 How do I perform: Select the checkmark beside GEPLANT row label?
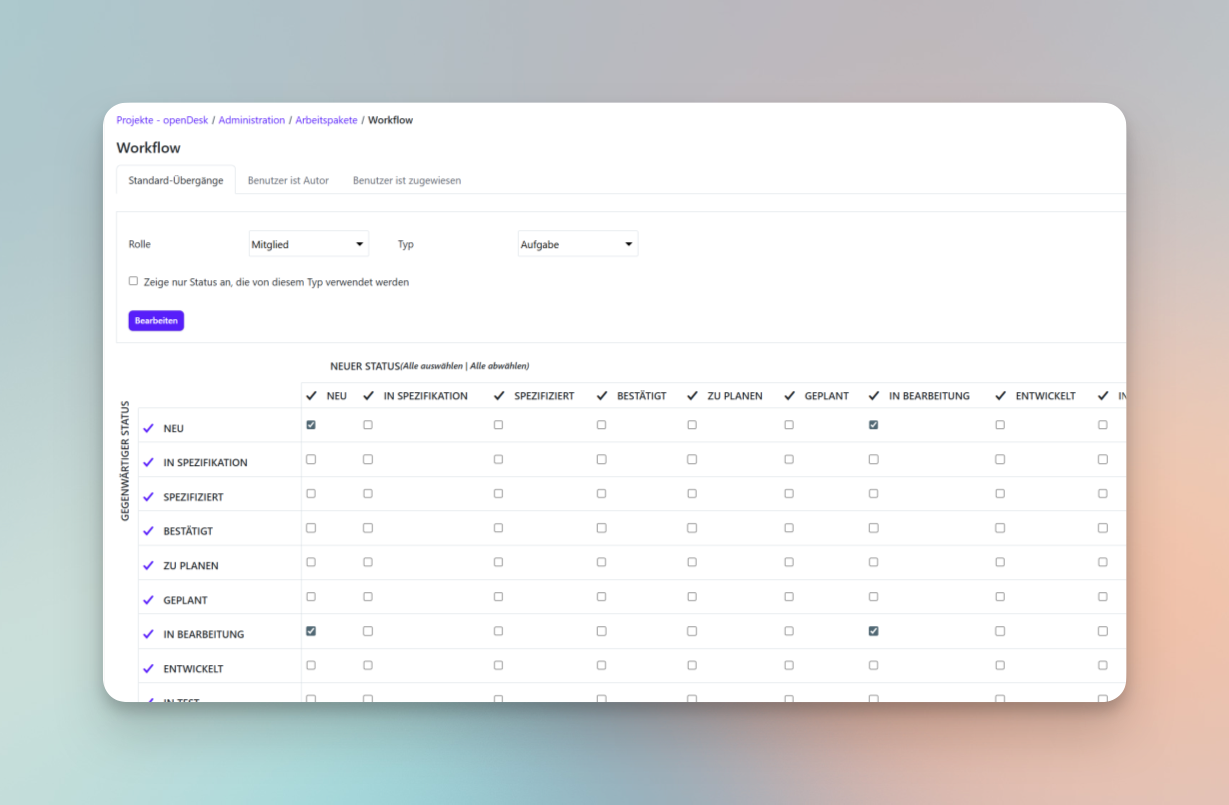[x=150, y=599]
